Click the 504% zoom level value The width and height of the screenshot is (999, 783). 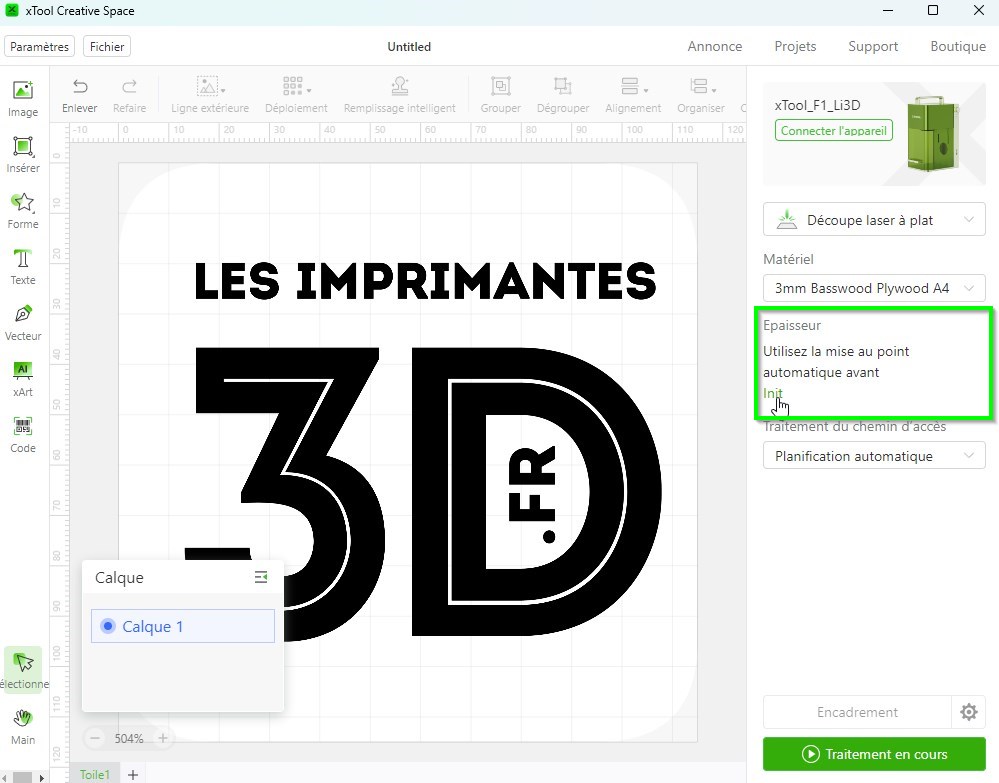click(129, 738)
